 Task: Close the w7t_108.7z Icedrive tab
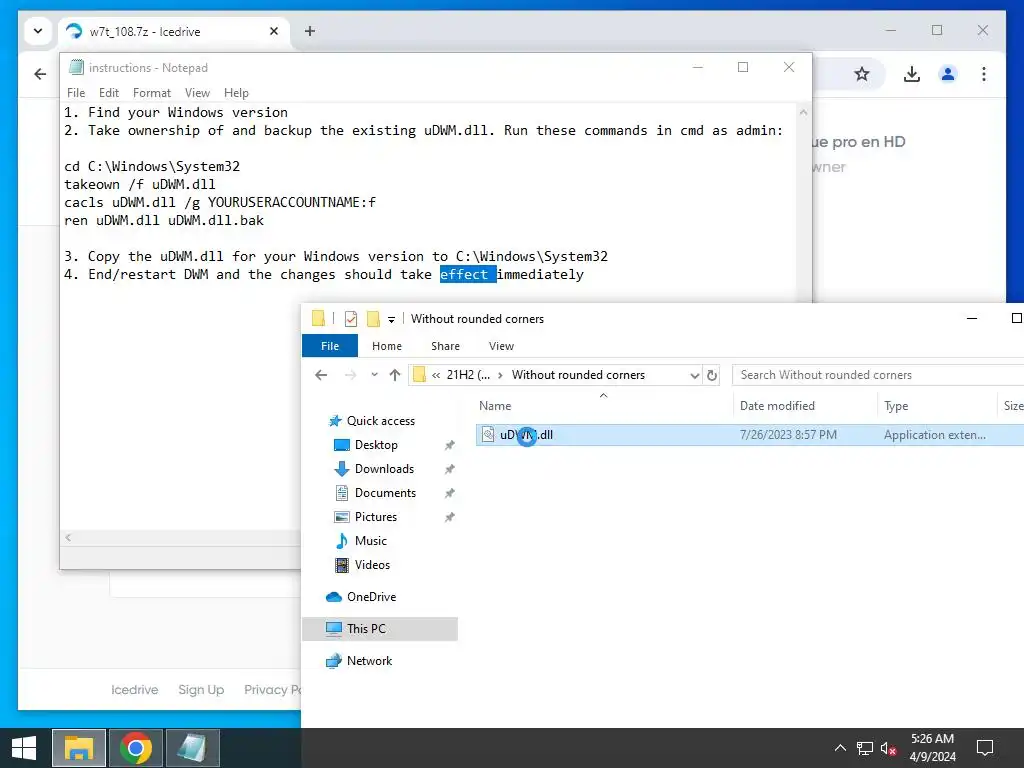[274, 31]
